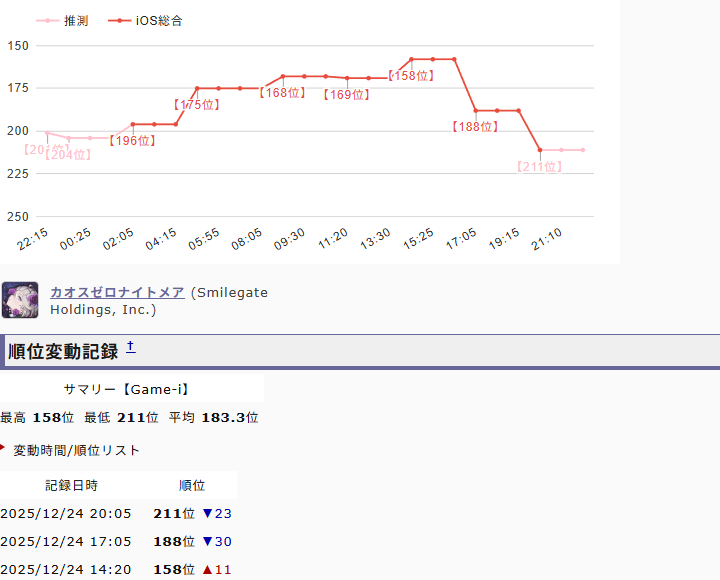
Task: Click the 2025/12/24 20:05 record date
Action: coord(66,513)
